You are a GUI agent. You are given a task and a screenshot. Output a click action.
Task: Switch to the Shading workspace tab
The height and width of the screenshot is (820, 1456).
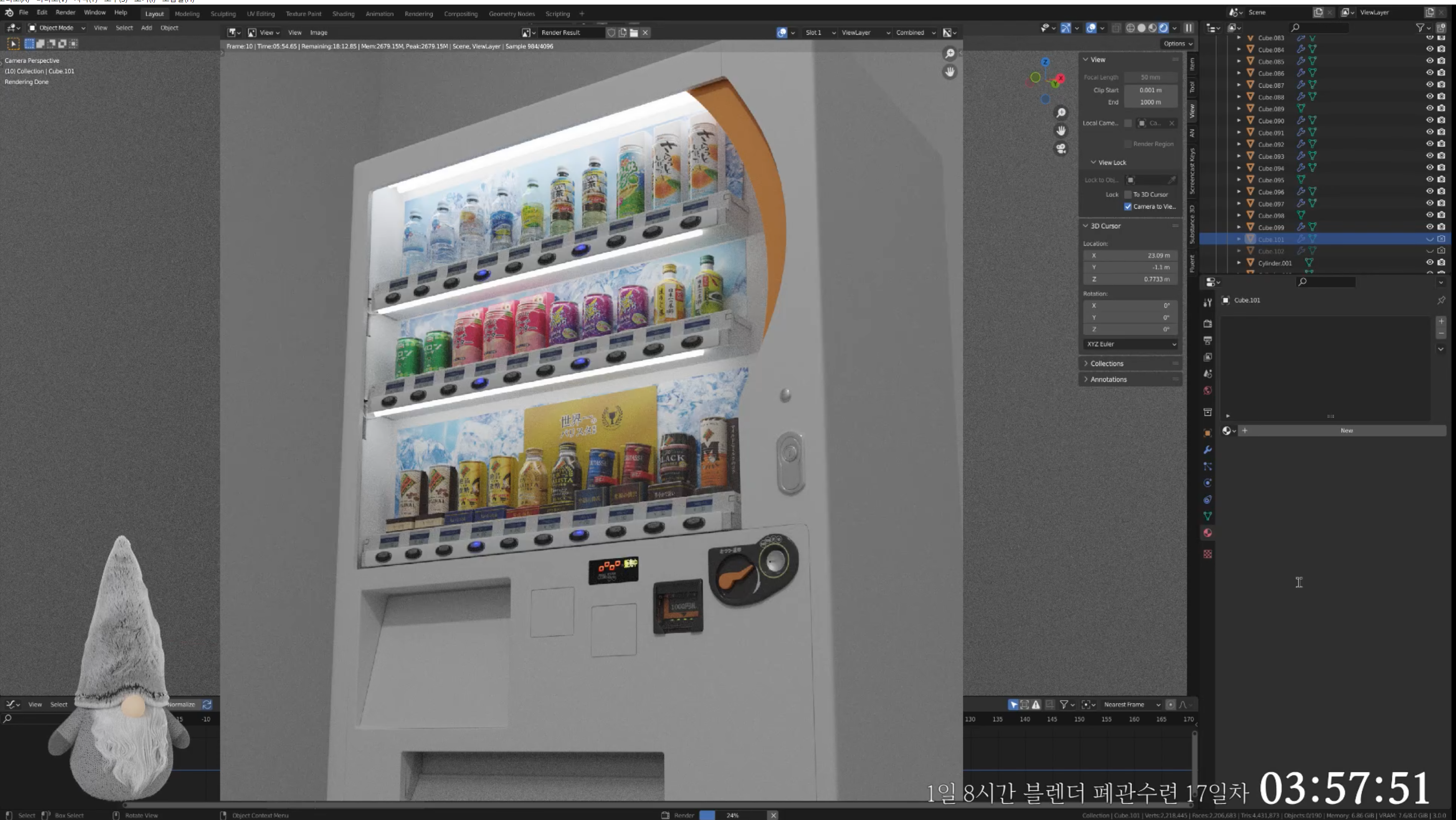point(343,13)
